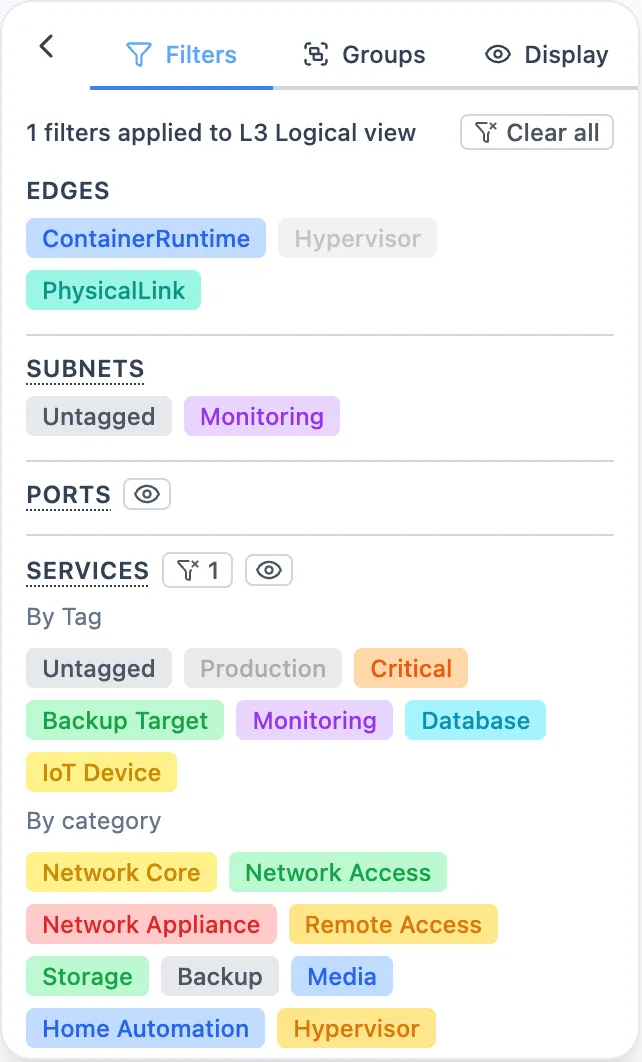Image resolution: width=642 pixels, height=1062 pixels.
Task: Select the IoT Device tag filter
Action: coord(101,772)
